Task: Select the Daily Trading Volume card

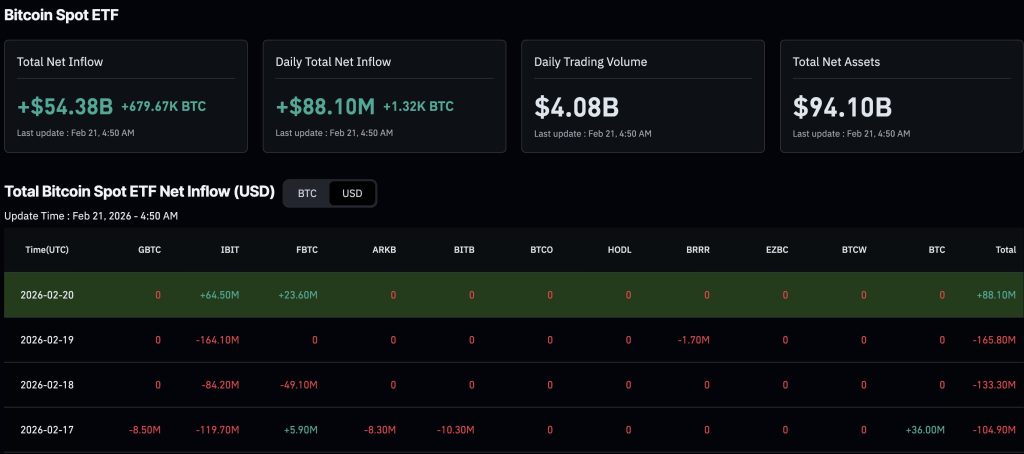Action: [643, 96]
